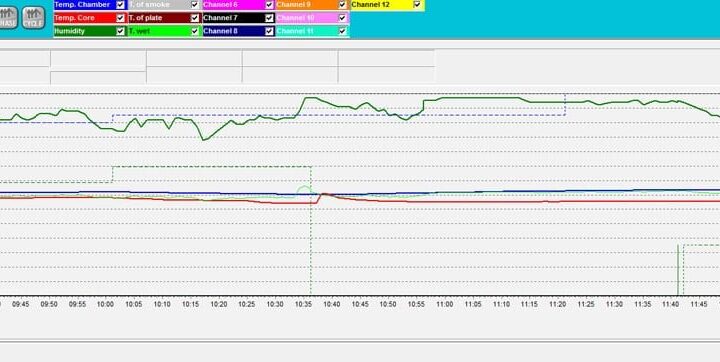
Task: Click the 10:25 time axis label
Action: 247,304
